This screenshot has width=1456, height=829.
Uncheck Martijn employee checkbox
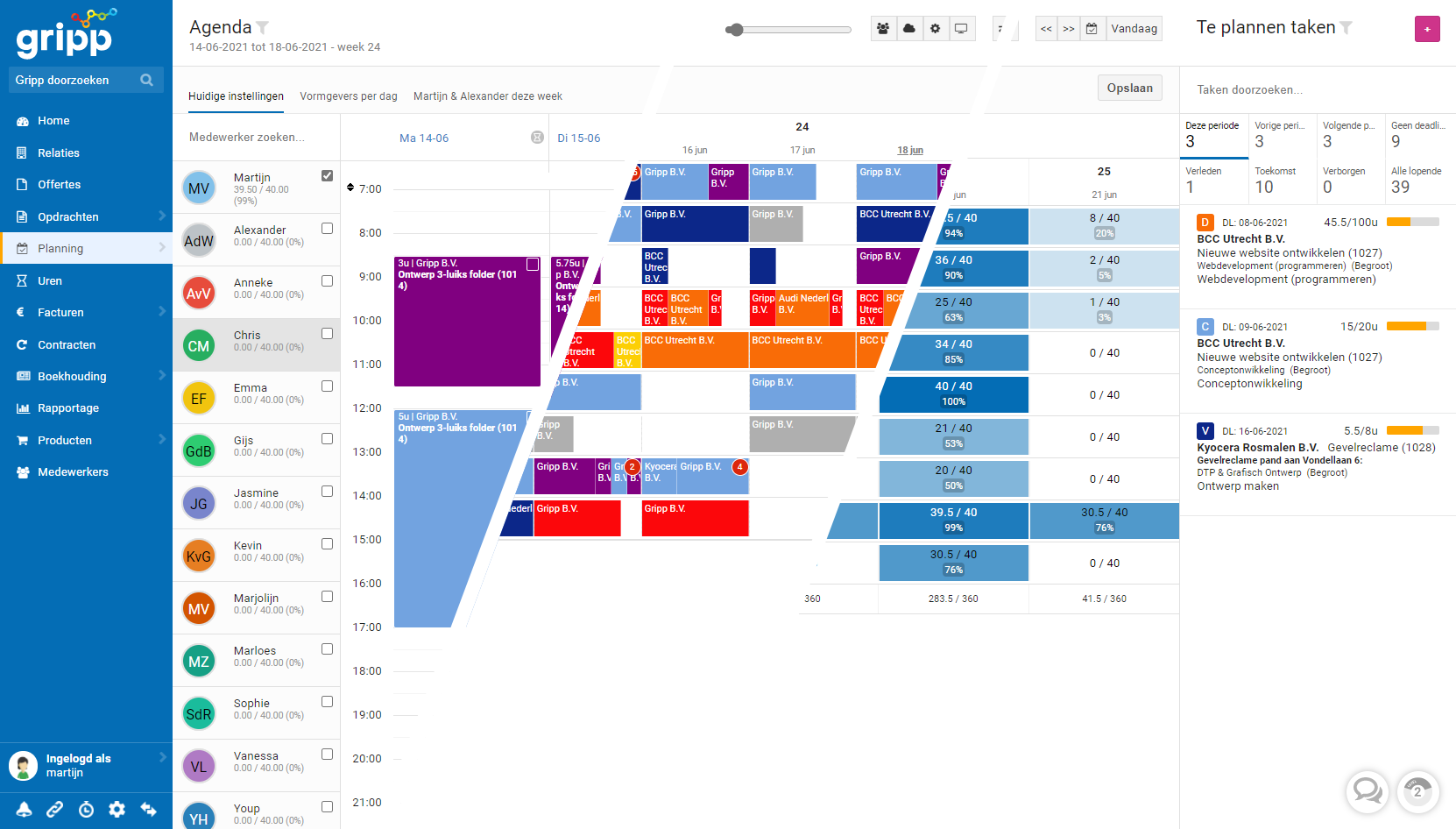pyautogui.click(x=327, y=175)
